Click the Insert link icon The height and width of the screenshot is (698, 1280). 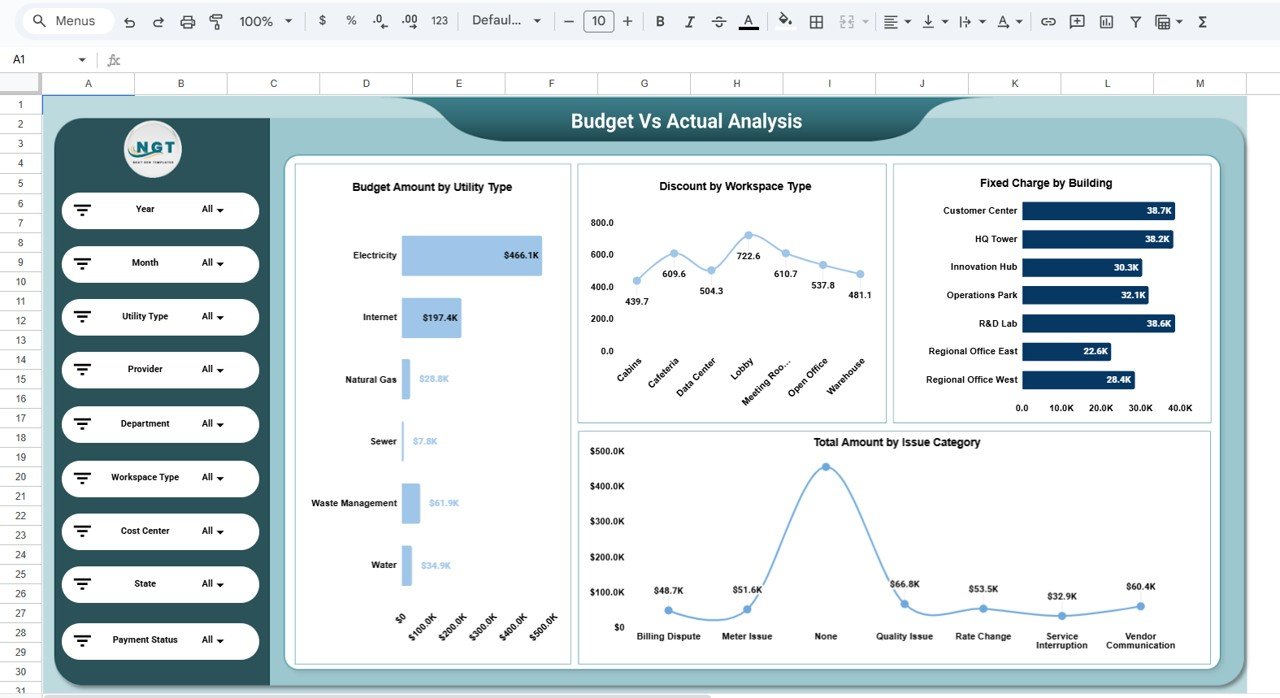click(1048, 20)
